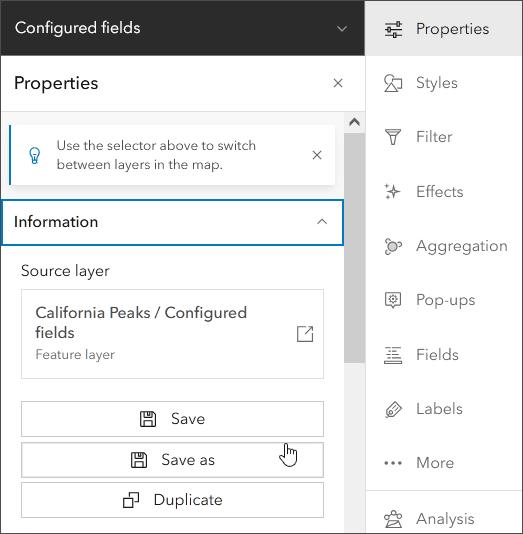Collapse the Information section
The width and height of the screenshot is (523, 534).
172,222
